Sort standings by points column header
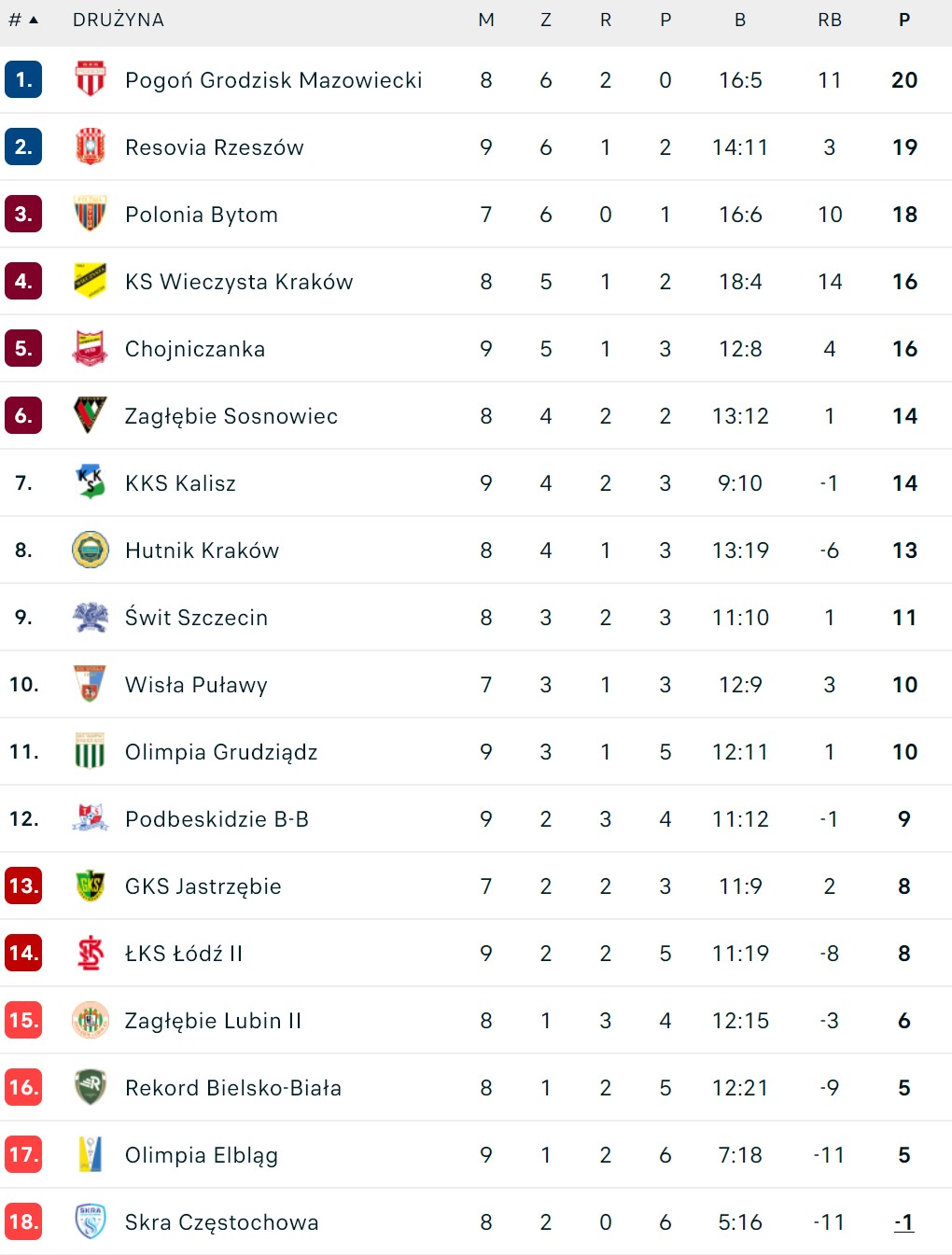Viewport: 952px width, 1255px height. click(904, 20)
